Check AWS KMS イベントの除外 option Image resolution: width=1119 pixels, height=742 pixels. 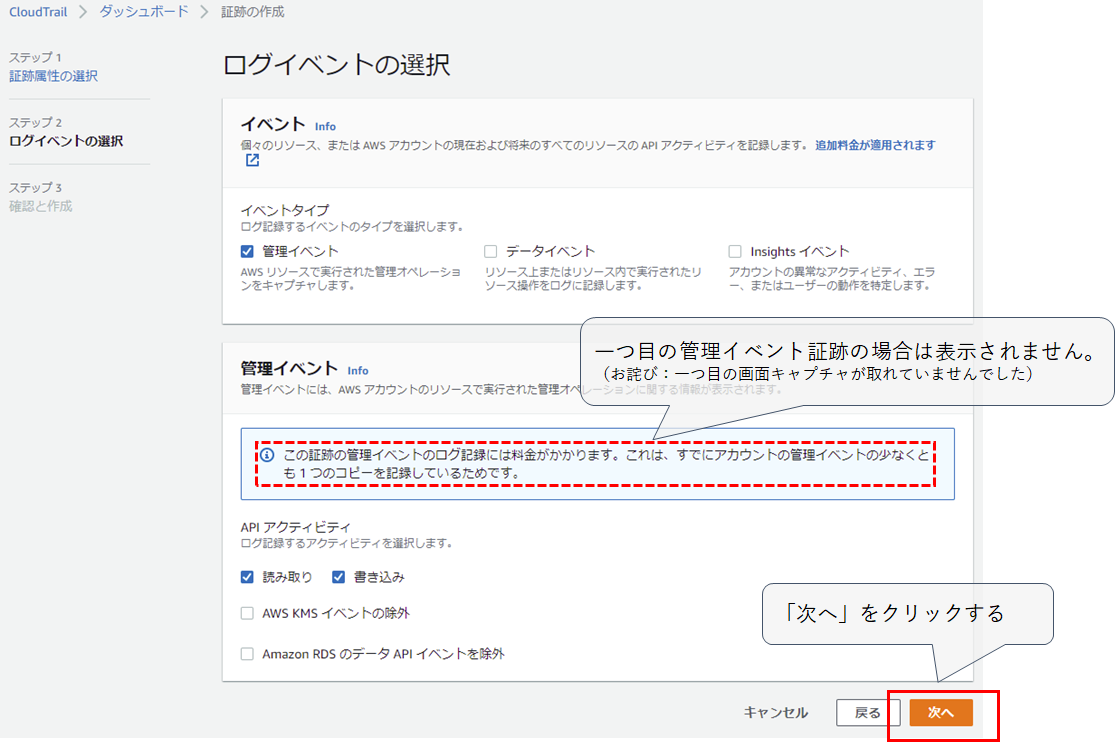click(247, 614)
